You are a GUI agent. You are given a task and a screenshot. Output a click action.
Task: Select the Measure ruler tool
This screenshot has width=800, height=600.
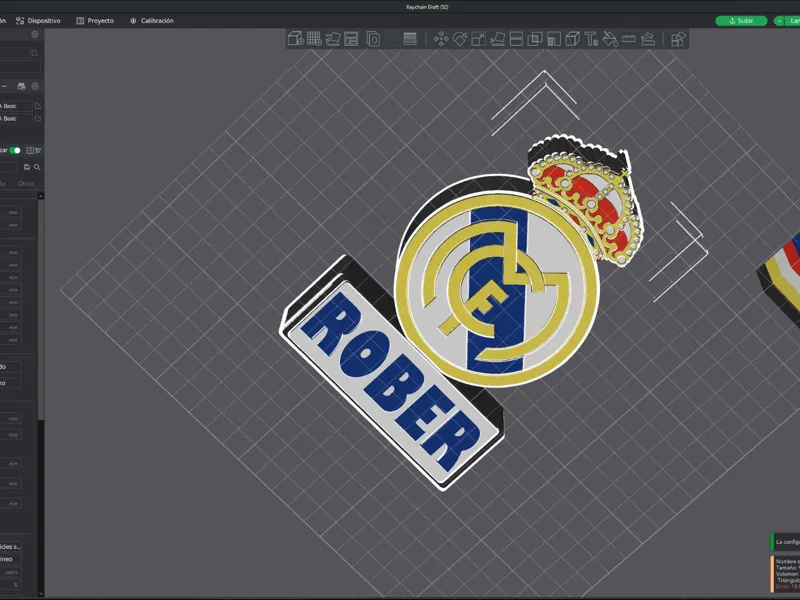[629, 39]
